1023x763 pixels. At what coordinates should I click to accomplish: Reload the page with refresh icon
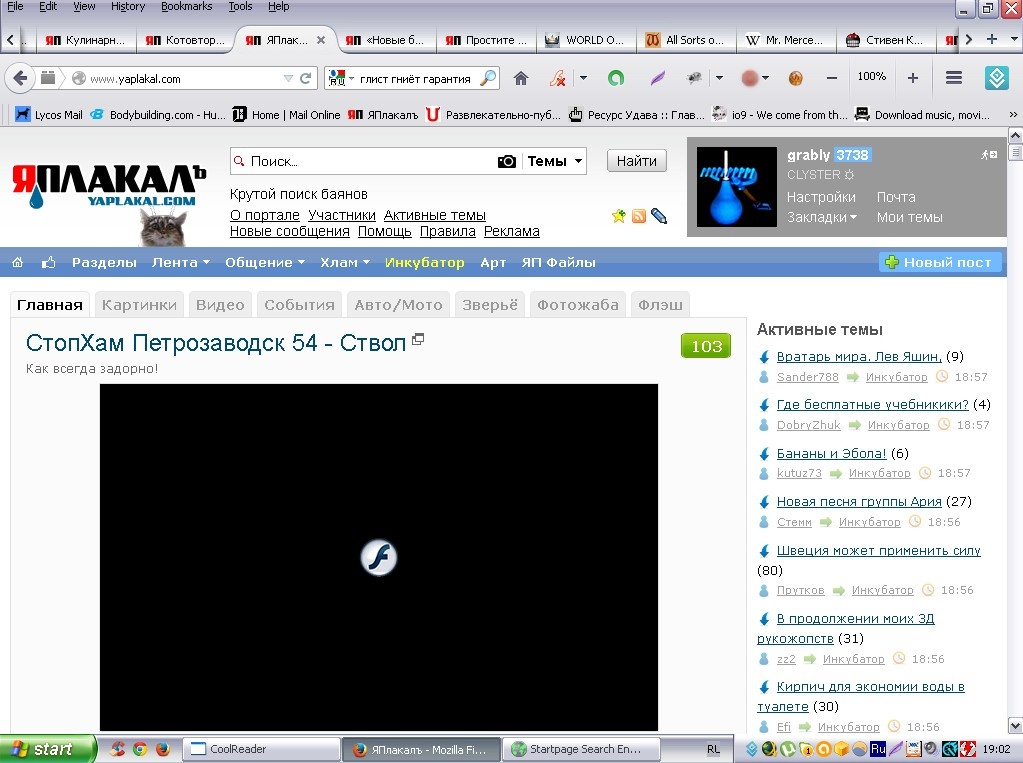(305, 78)
